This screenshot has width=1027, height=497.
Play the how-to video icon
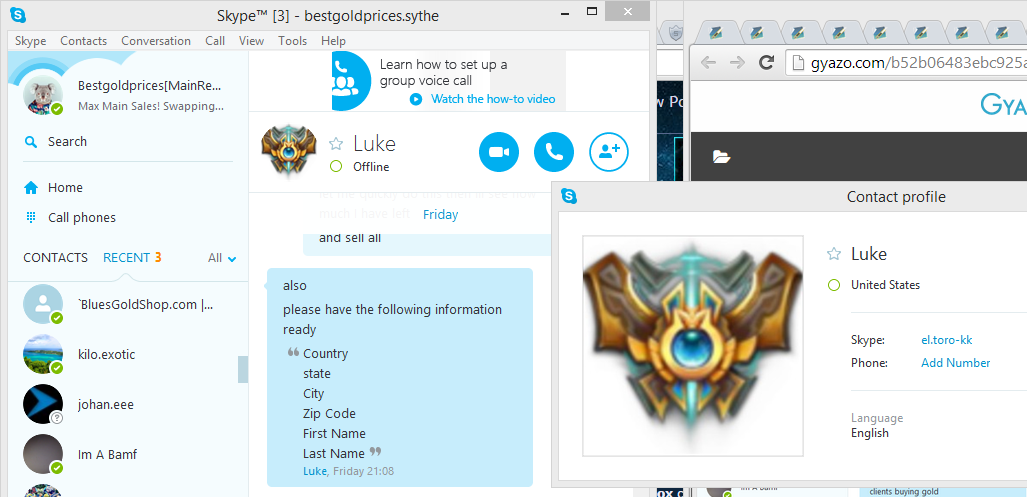416,99
